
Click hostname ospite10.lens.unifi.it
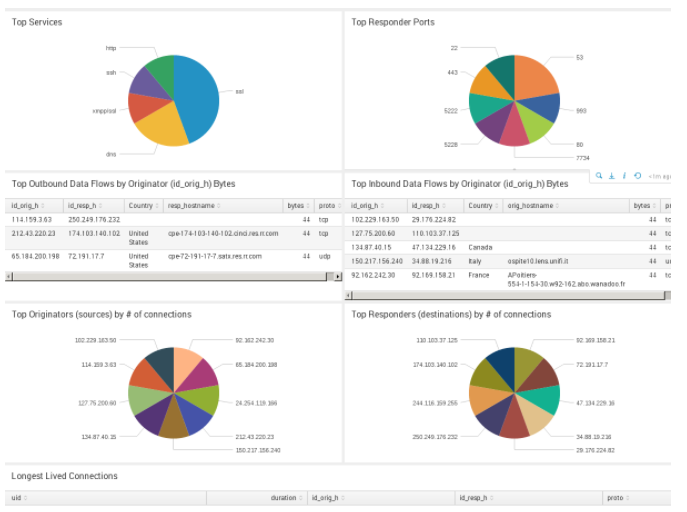538,261
